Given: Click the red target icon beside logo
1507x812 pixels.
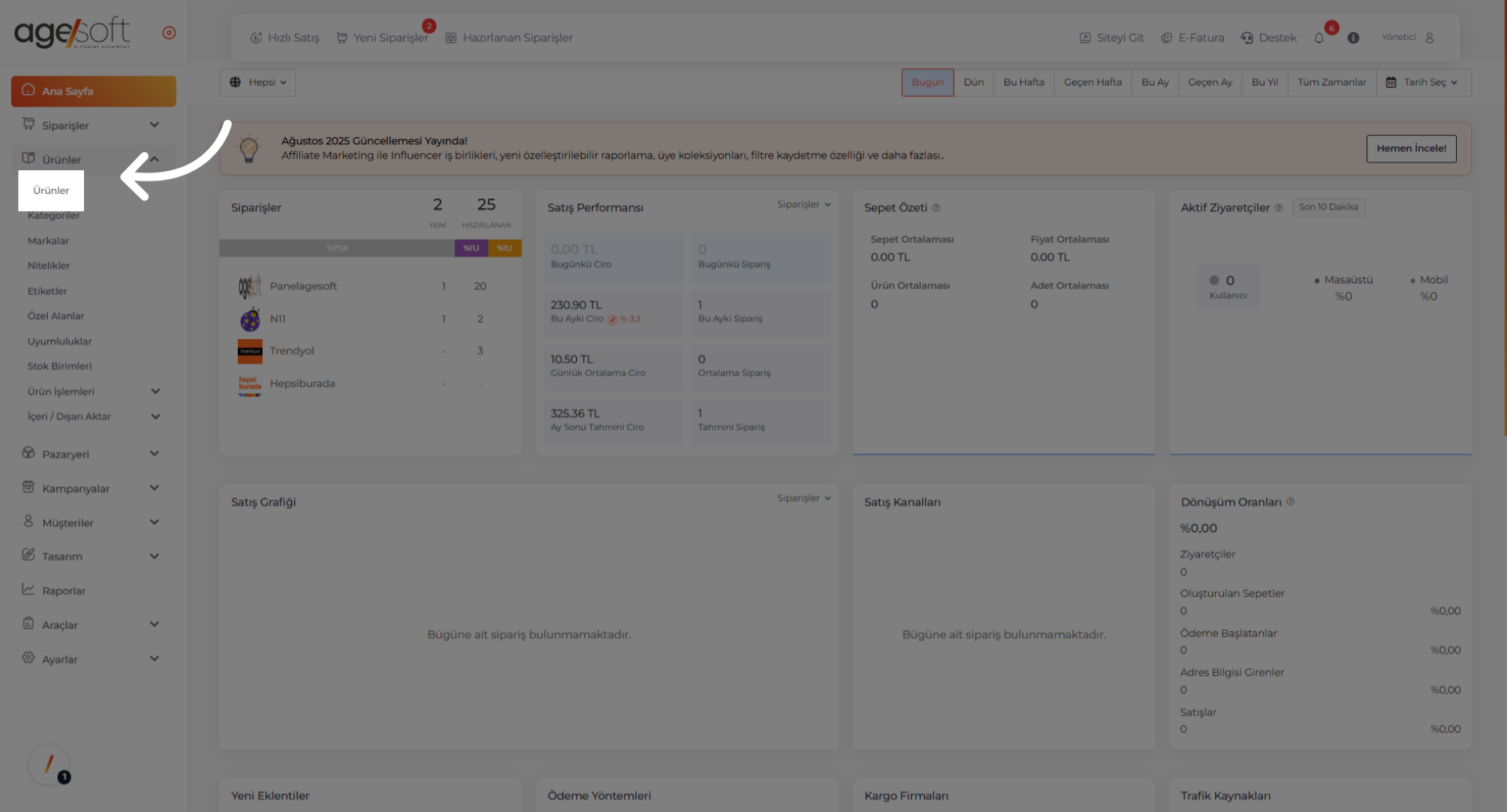Looking at the screenshot, I should pyautogui.click(x=169, y=33).
